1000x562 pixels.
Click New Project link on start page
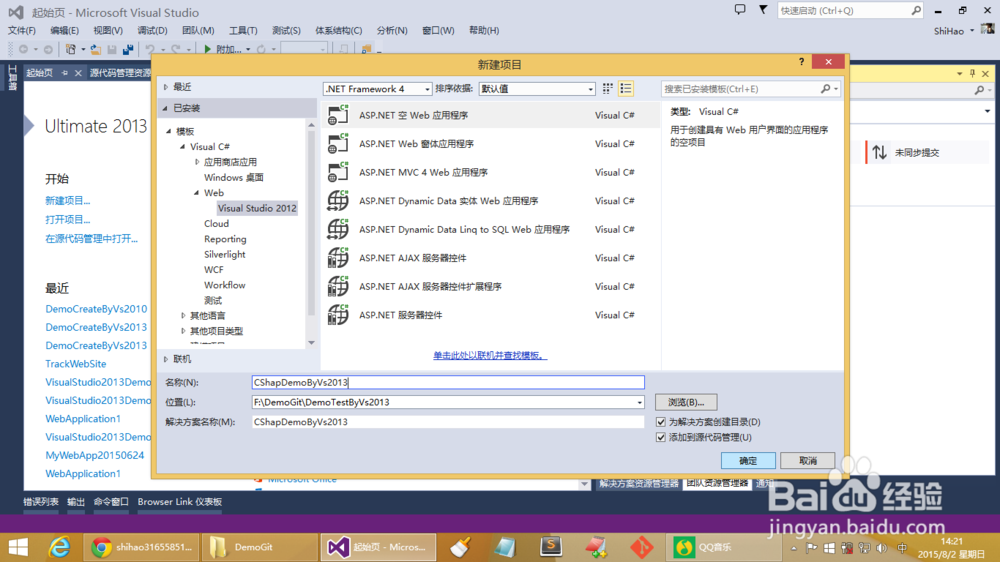pyautogui.click(x=68, y=200)
